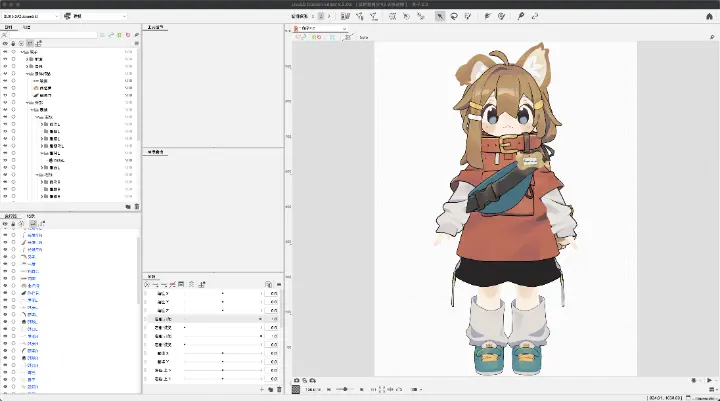Click new folder icon under the parts tree
Viewport: 720px width, 401px height.
point(128,207)
